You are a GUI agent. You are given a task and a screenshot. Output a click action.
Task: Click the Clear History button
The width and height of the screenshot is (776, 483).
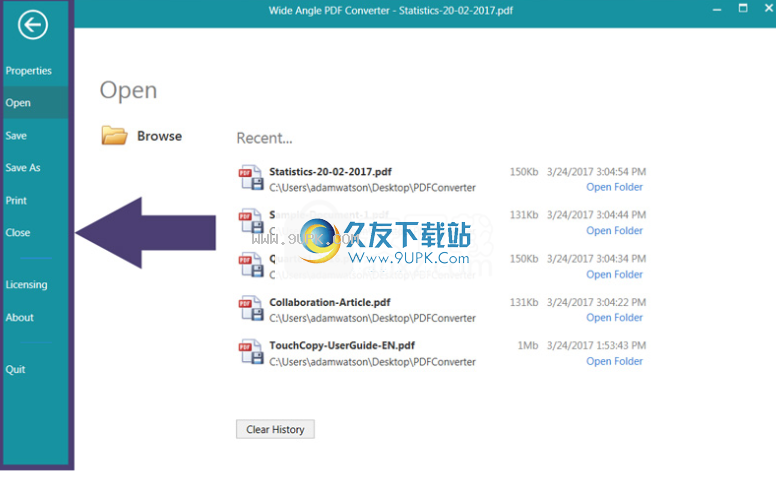tap(275, 430)
